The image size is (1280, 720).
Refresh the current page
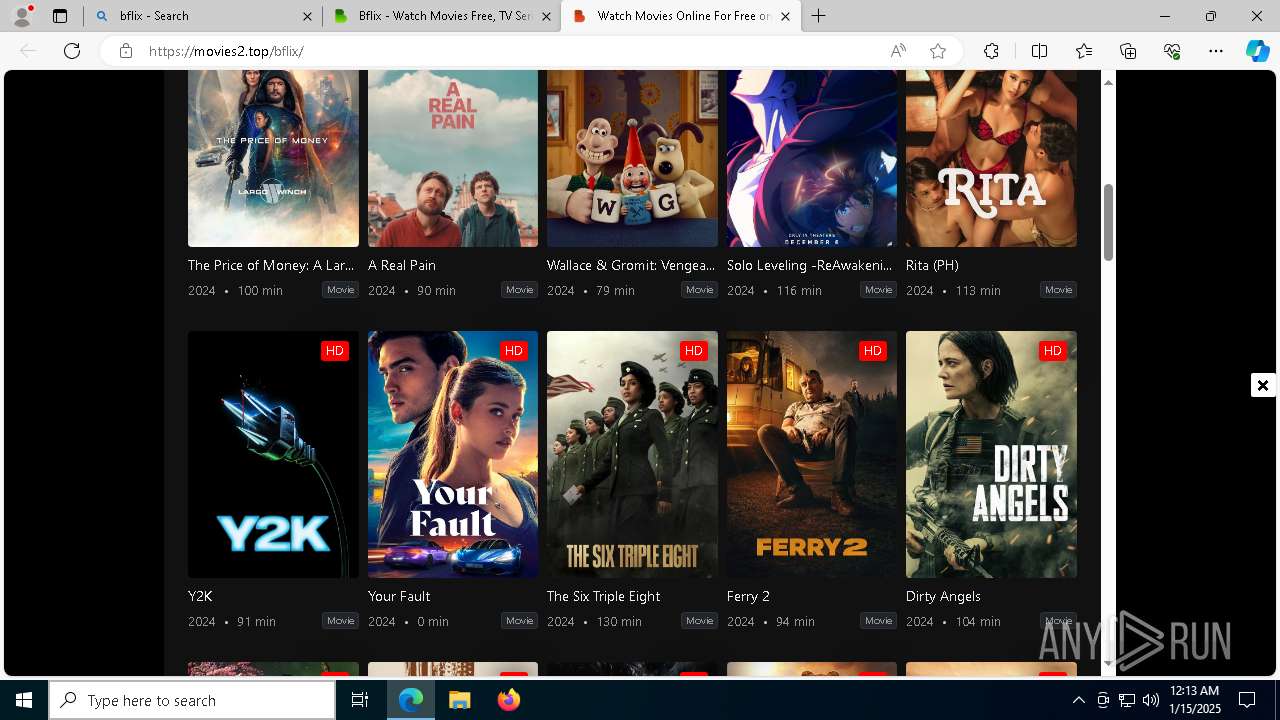click(x=72, y=51)
